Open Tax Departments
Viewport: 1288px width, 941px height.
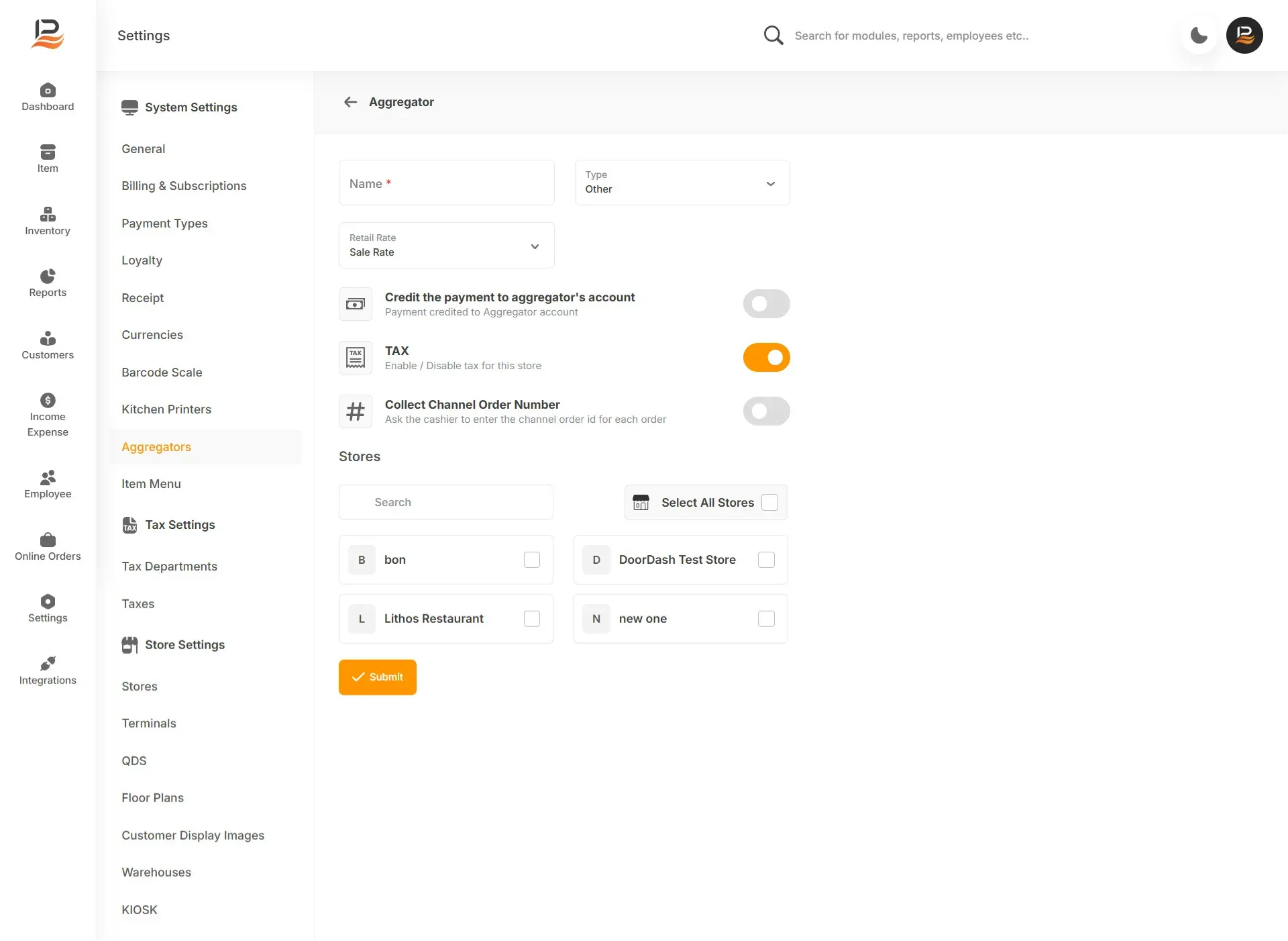point(170,566)
